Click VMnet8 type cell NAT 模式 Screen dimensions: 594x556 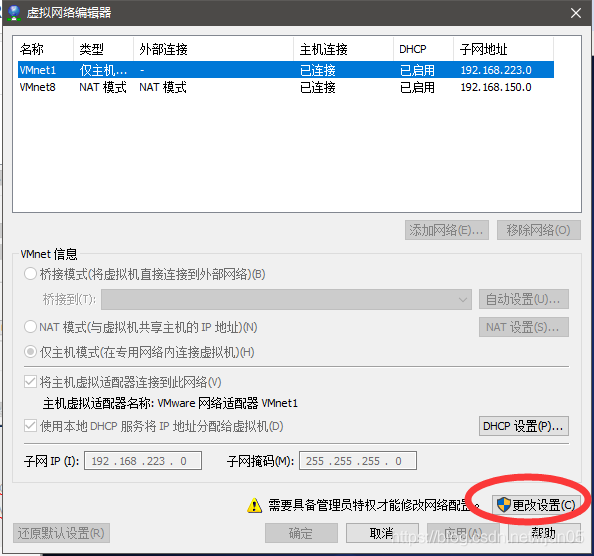click(103, 87)
